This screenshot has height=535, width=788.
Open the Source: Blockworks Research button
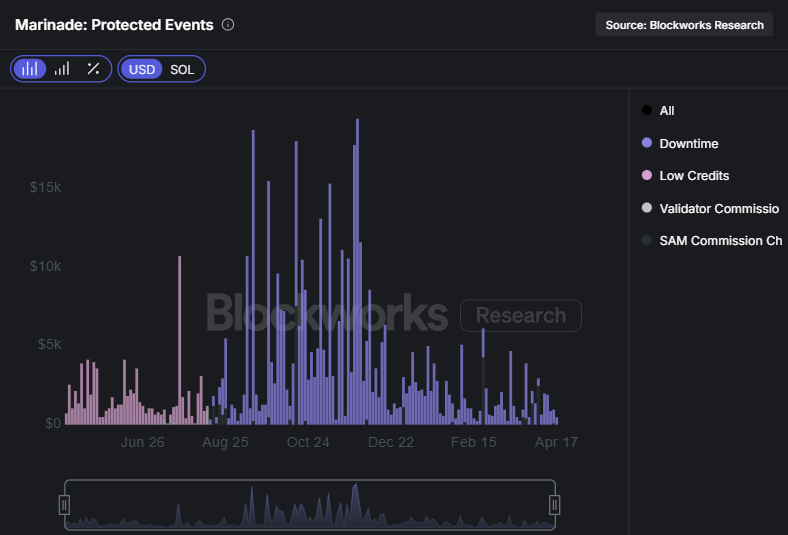pyautogui.click(x=684, y=25)
